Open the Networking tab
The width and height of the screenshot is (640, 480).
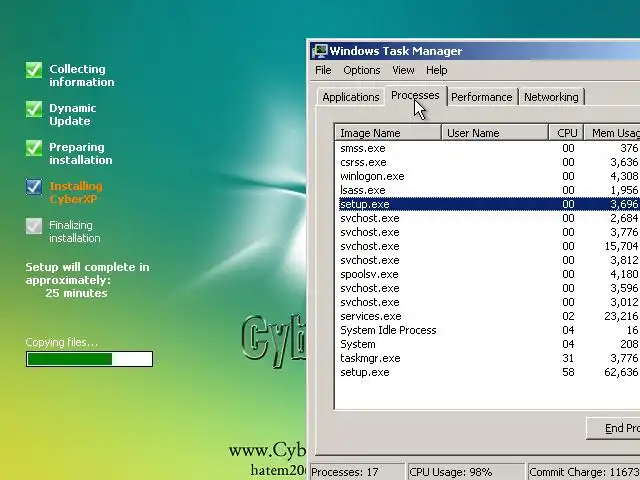(551, 97)
